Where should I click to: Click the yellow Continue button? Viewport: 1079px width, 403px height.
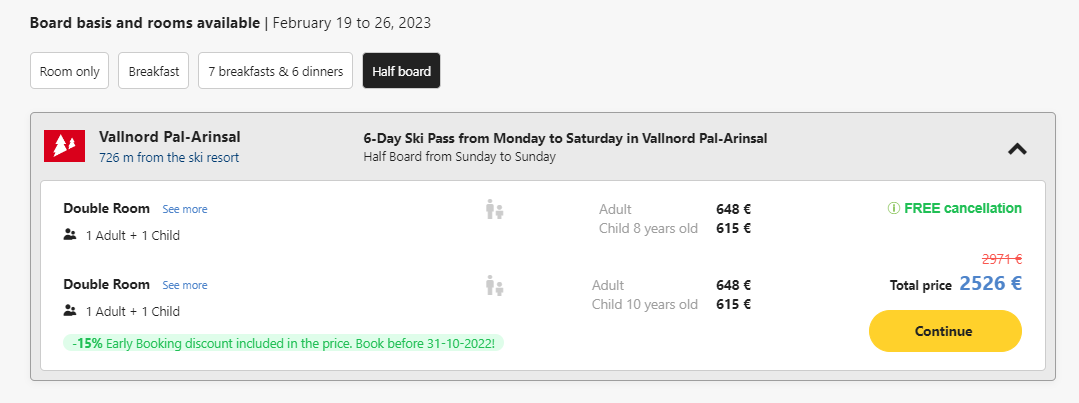click(945, 331)
